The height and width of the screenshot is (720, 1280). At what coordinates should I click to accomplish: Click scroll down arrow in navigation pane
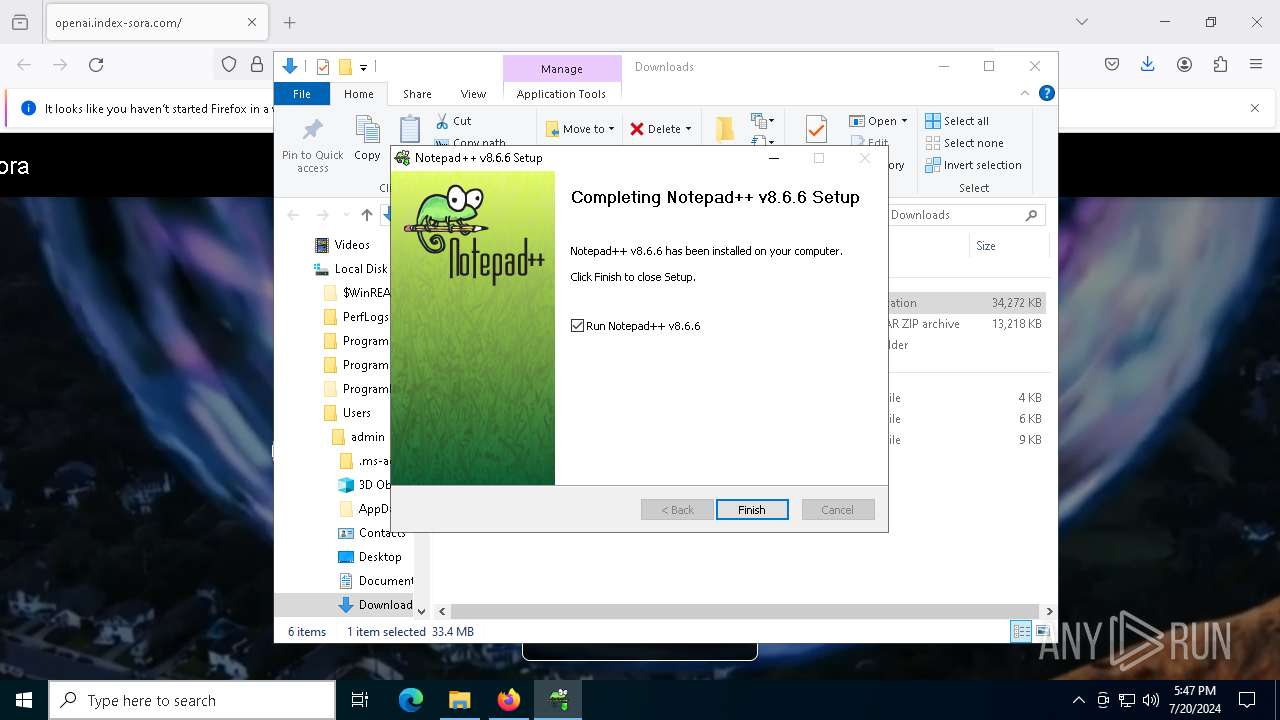421,611
